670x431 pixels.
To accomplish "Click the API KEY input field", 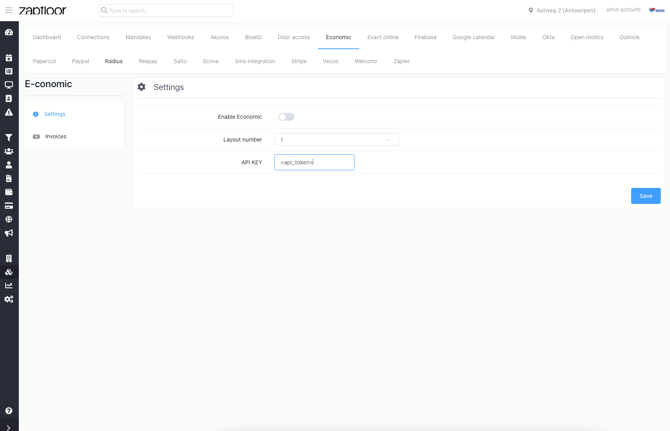I will tap(314, 162).
